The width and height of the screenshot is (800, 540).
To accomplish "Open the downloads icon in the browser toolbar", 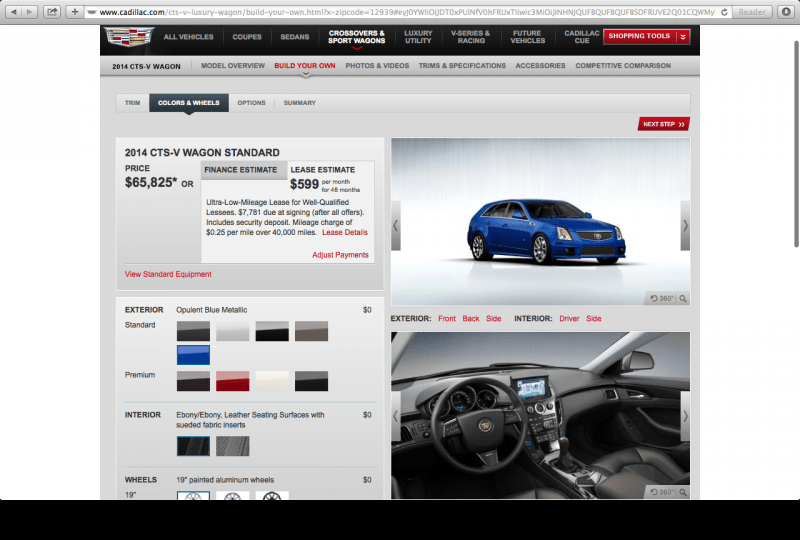I will 786,12.
